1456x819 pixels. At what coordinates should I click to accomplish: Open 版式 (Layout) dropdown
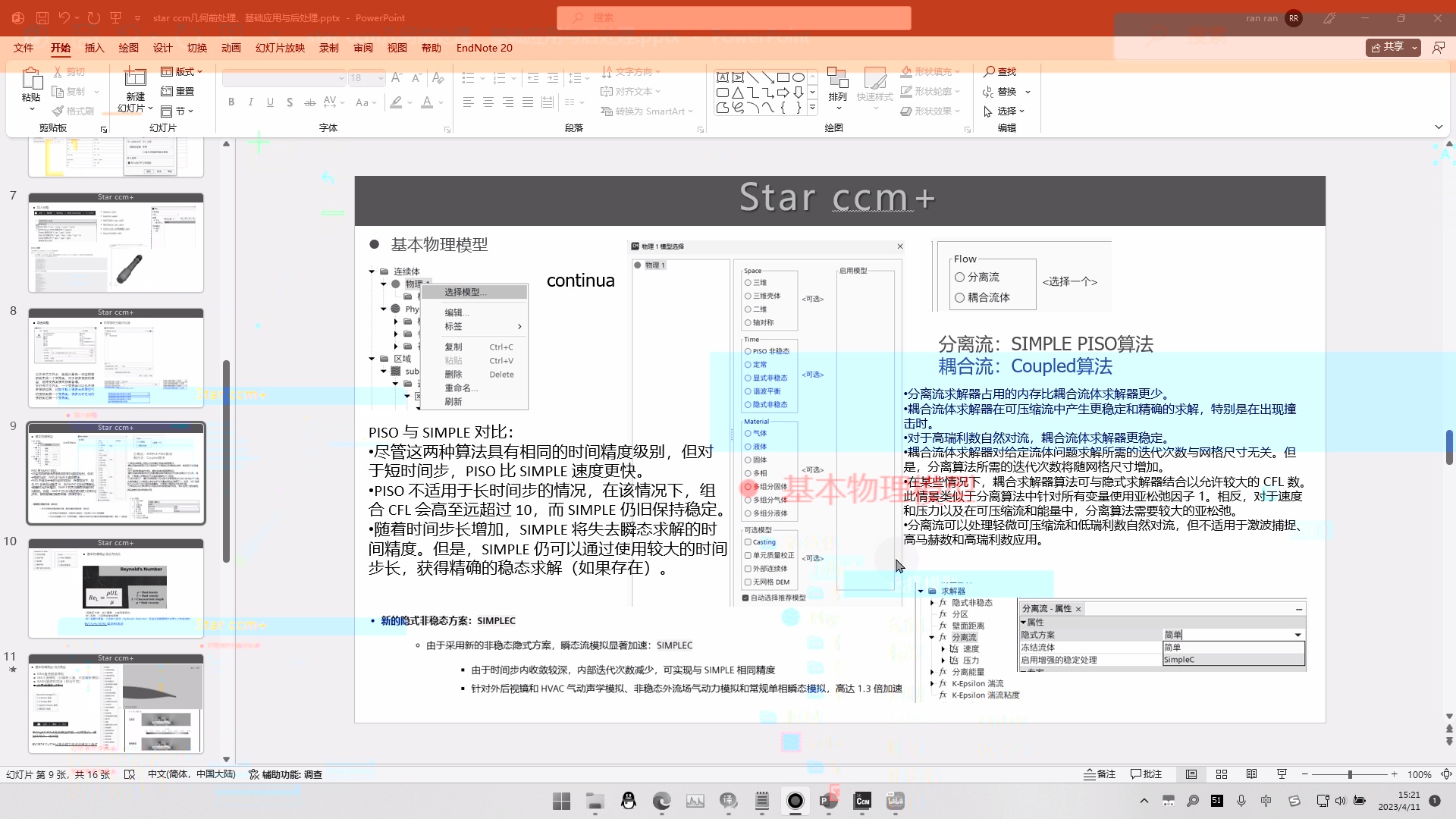(x=182, y=71)
